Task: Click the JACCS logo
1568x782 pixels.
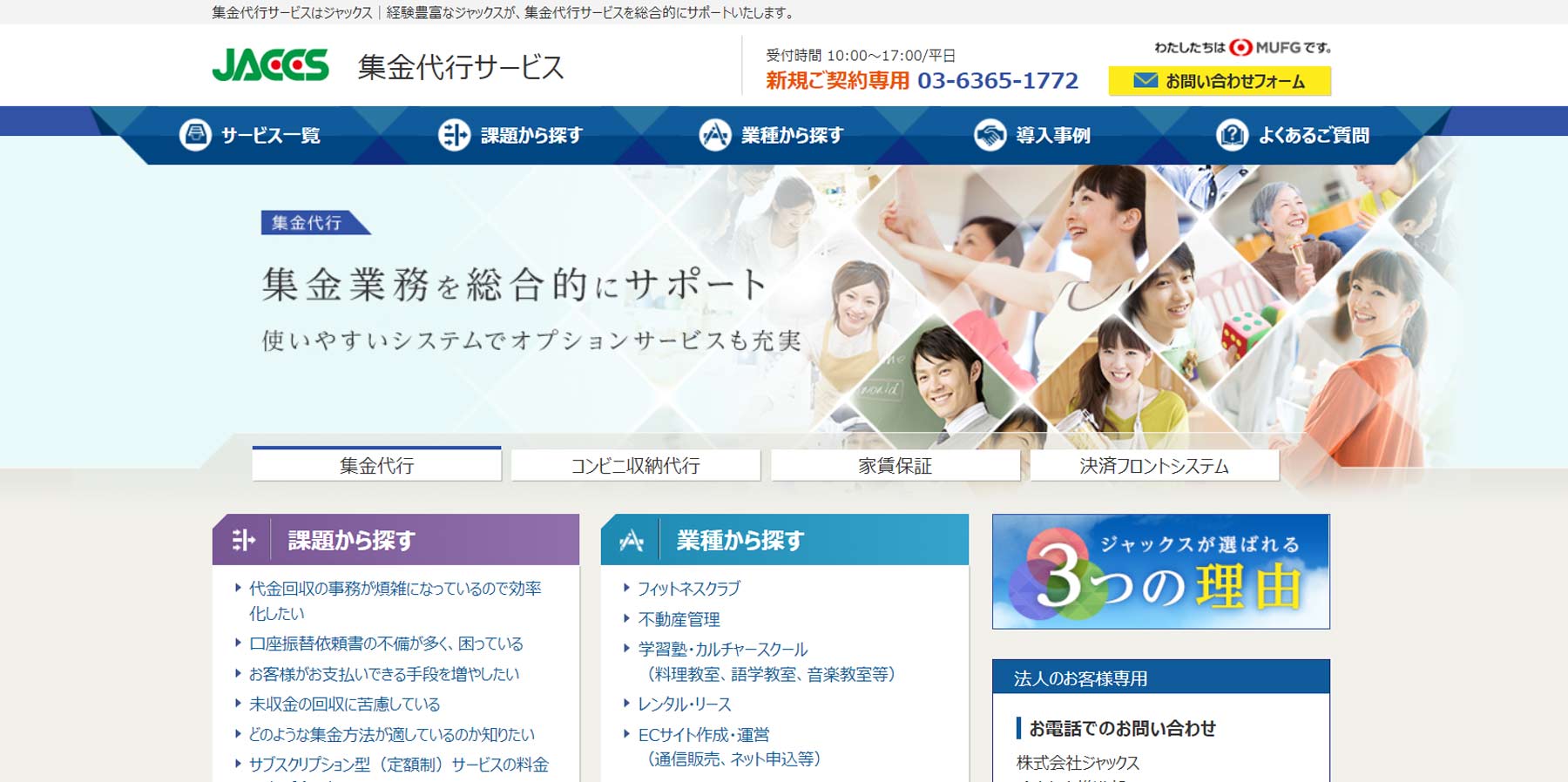Action: (271, 65)
